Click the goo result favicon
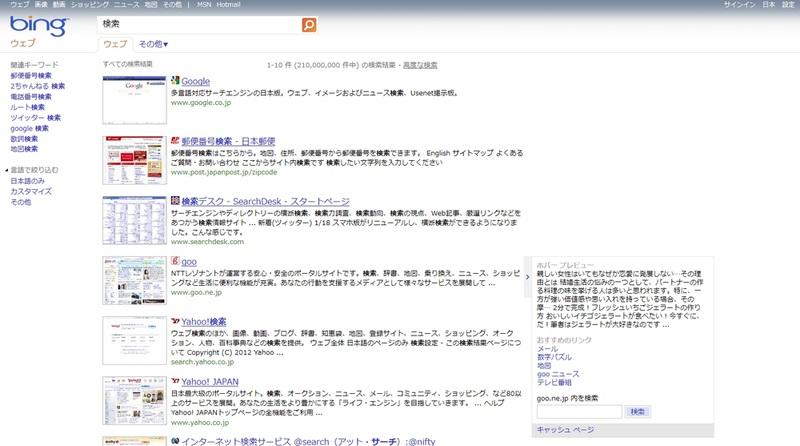This screenshot has width=800, height=446. [175, 261]
